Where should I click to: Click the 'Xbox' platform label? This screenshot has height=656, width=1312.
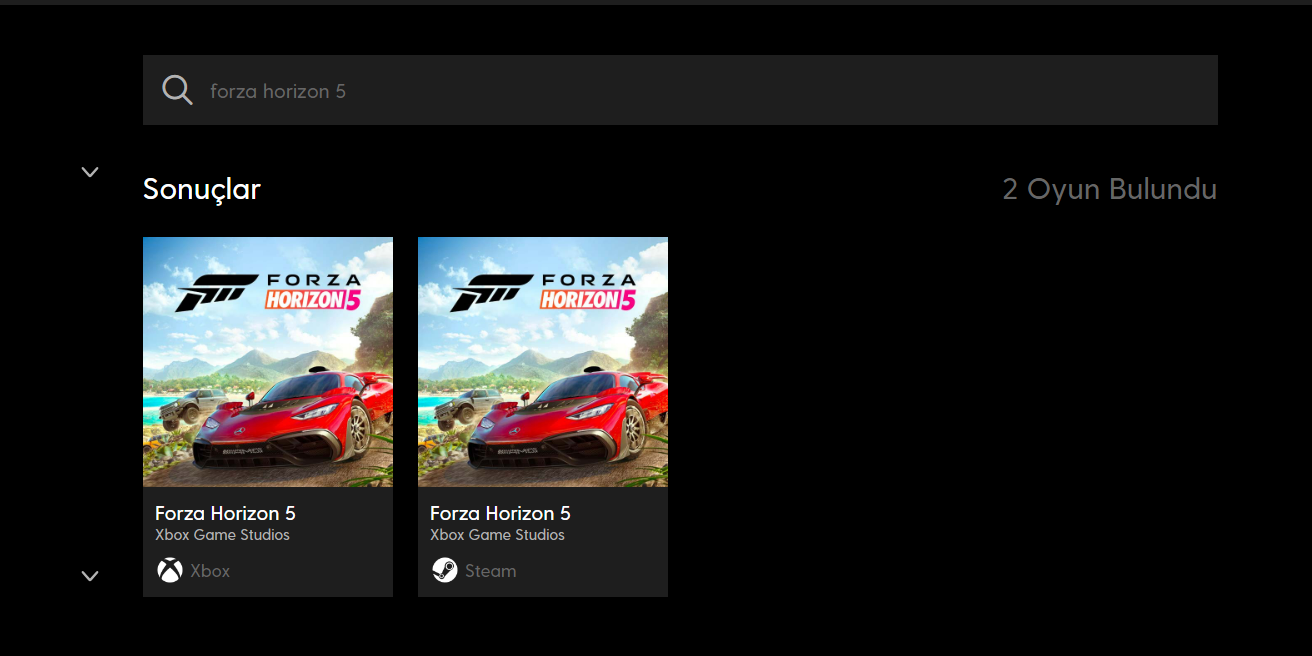[210, 571]
